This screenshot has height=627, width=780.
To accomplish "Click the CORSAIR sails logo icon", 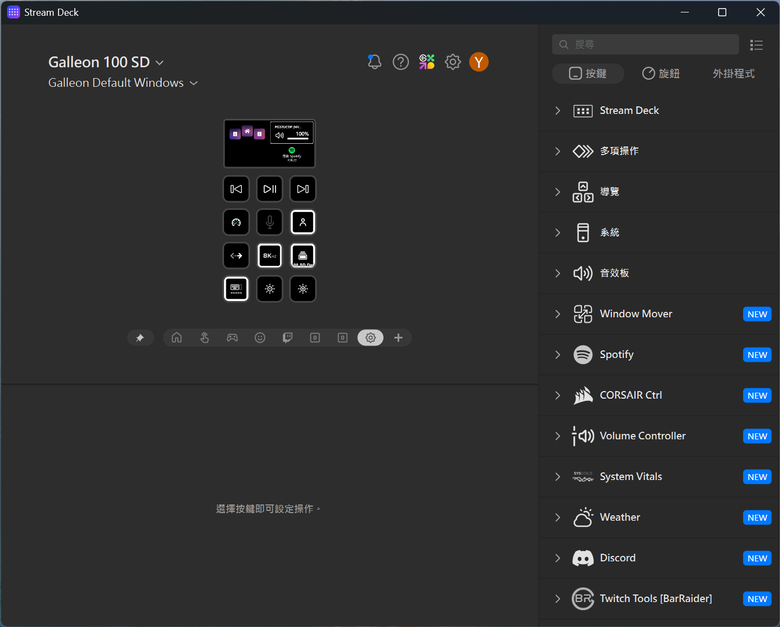I will point(583,396).
